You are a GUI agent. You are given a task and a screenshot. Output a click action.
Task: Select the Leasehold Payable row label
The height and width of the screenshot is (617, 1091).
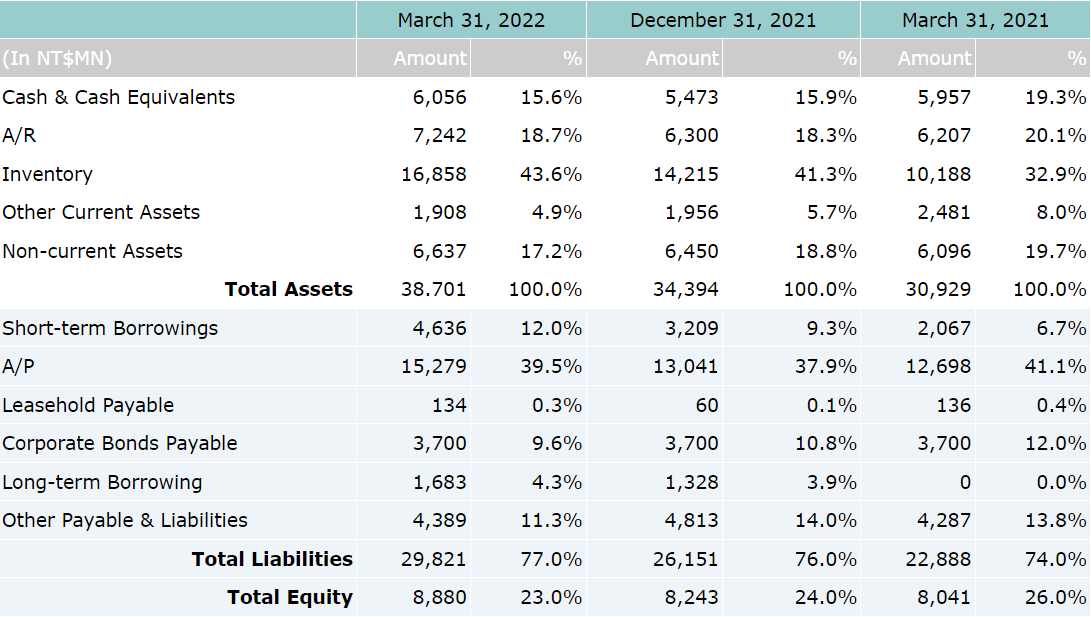(88, 405)
